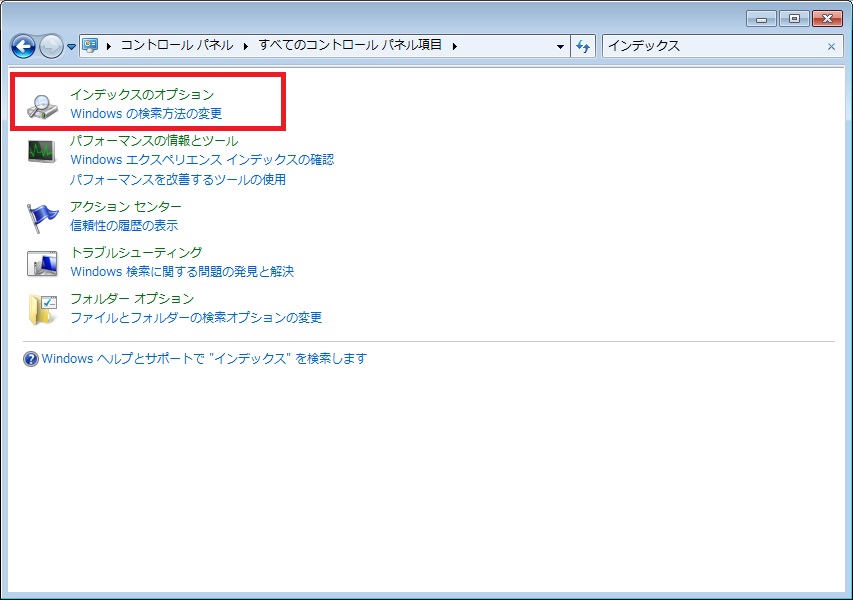Refresh the page with refresh icon
The image size is (853, 600).
[583, 46]
